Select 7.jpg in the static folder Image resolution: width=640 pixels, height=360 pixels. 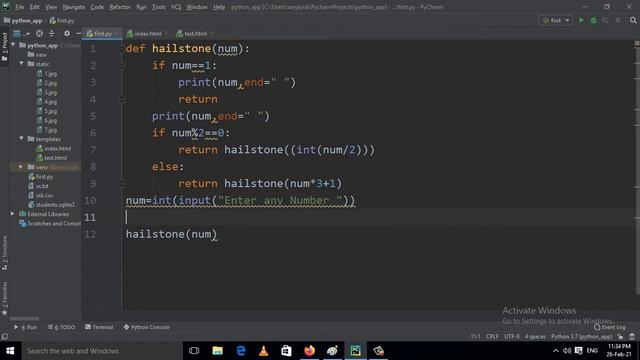click(47, 130)
